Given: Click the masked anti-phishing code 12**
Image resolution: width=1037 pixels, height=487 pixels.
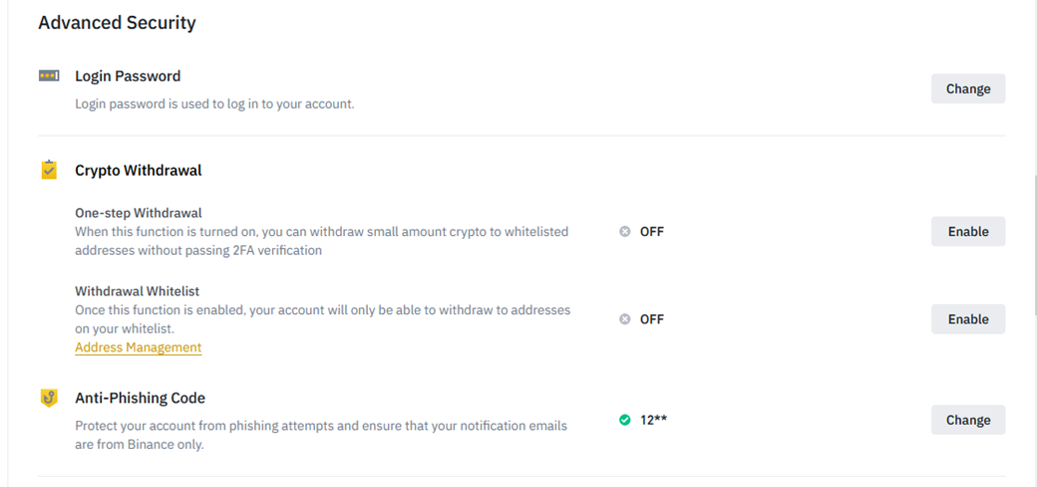Looking at the screenshot, I should (653, 420).
